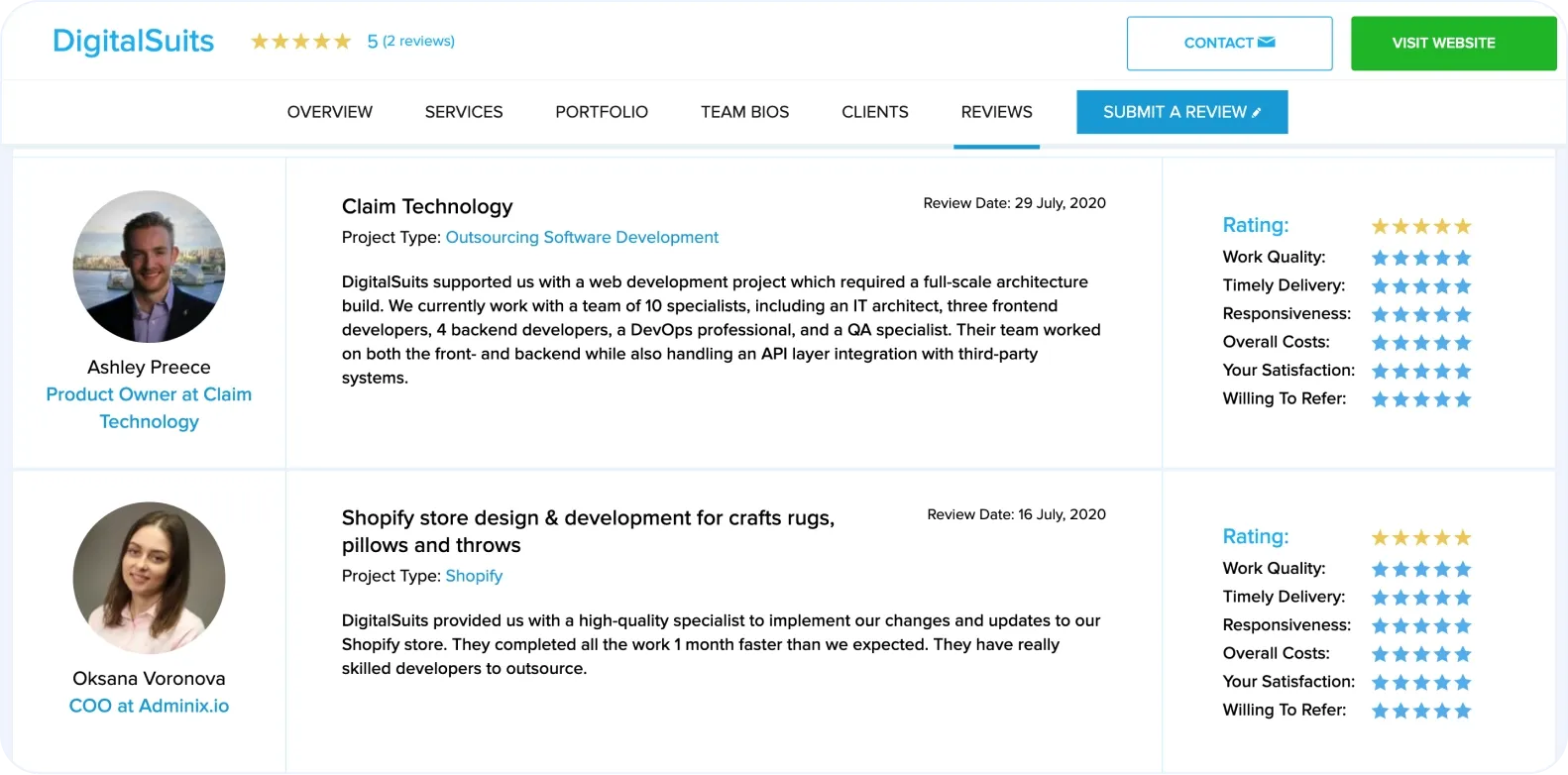Click Overall Costs stars in Claim Technology review
The width and height of the screenshot is (1568, 775).
(x=1420, y=343)
